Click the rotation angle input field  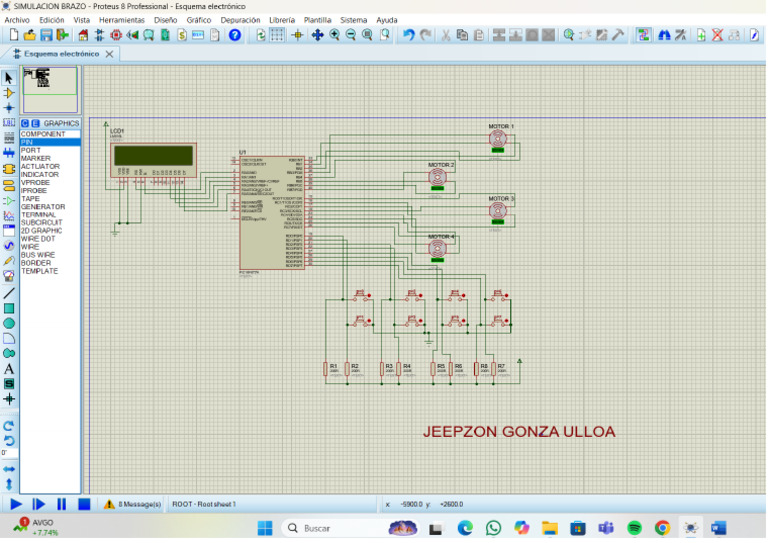point(9,453)
